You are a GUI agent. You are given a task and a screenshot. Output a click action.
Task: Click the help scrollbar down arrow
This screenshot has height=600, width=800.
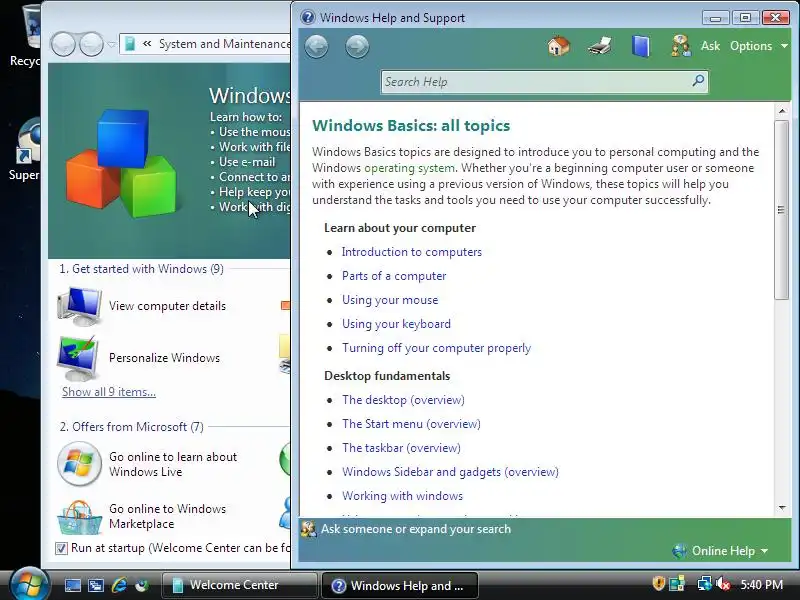[x=782, y=508]
